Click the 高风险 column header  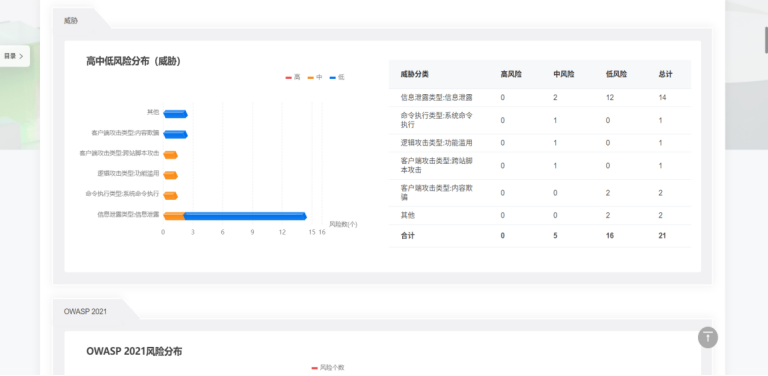[511, 74]
